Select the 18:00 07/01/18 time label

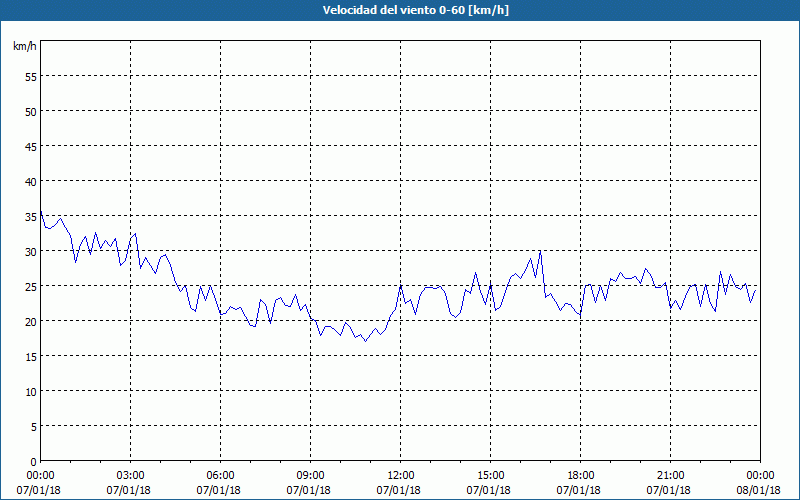point(579,483)
